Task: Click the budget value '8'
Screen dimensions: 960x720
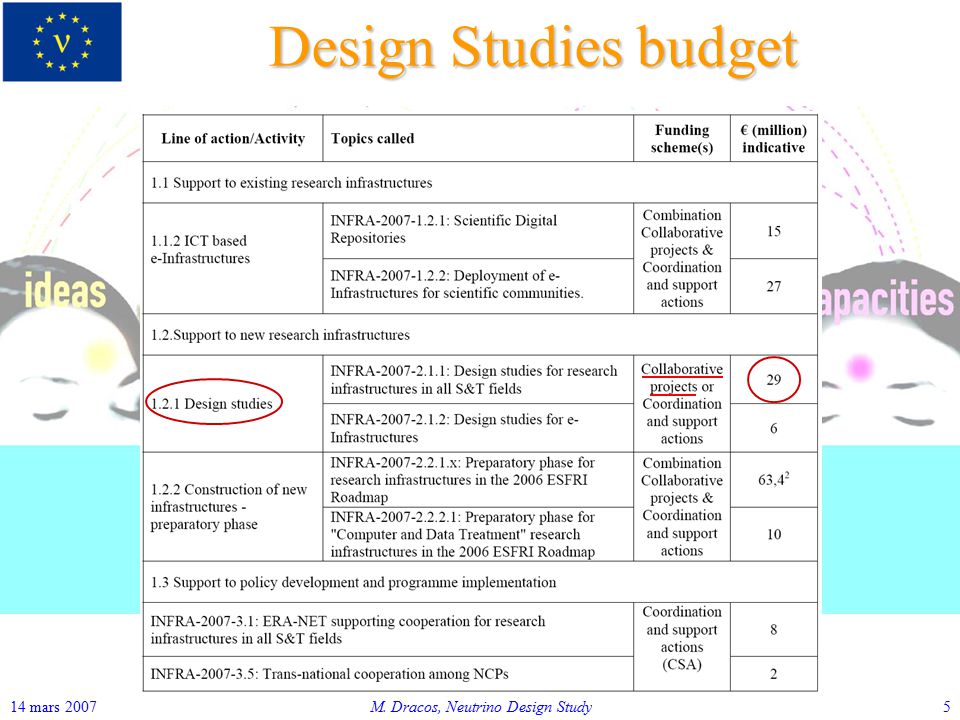Action: (774, 629)
